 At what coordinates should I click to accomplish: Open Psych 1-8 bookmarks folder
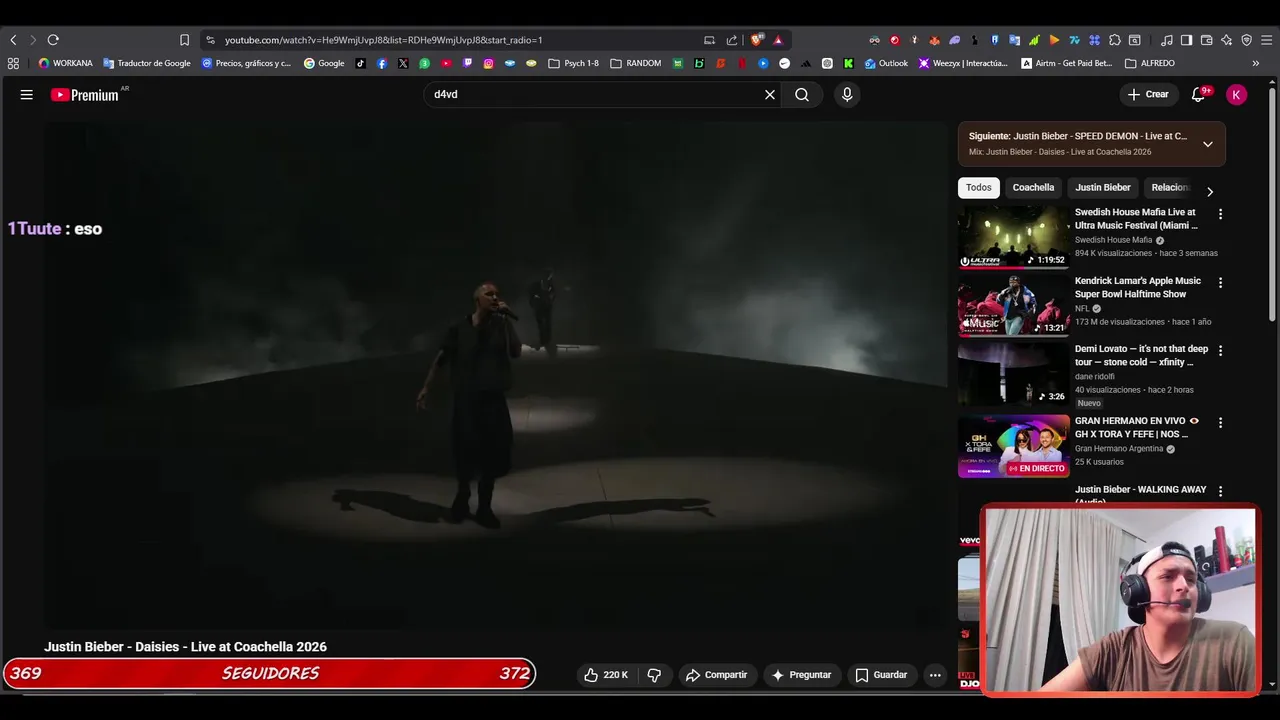click(x=573, y=63)
